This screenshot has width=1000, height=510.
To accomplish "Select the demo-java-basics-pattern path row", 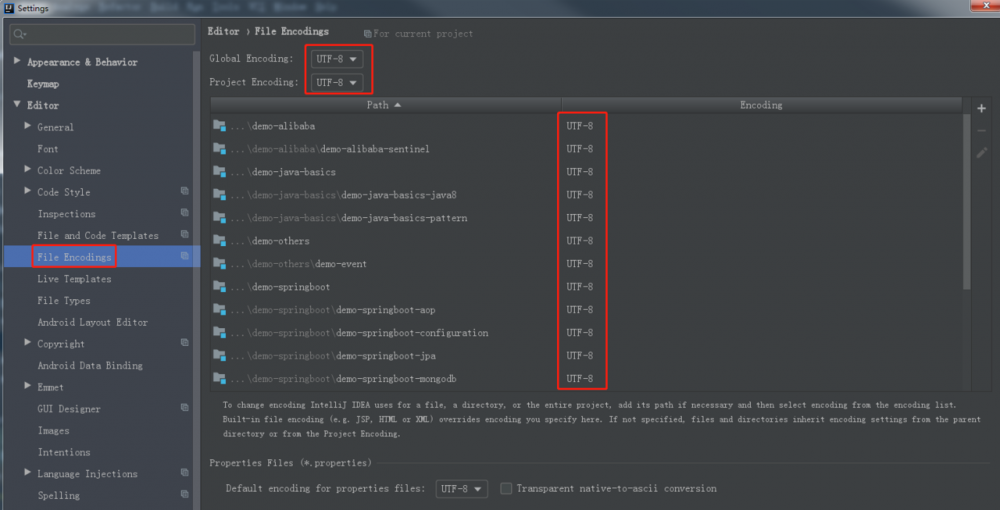I will click(586, 217).
